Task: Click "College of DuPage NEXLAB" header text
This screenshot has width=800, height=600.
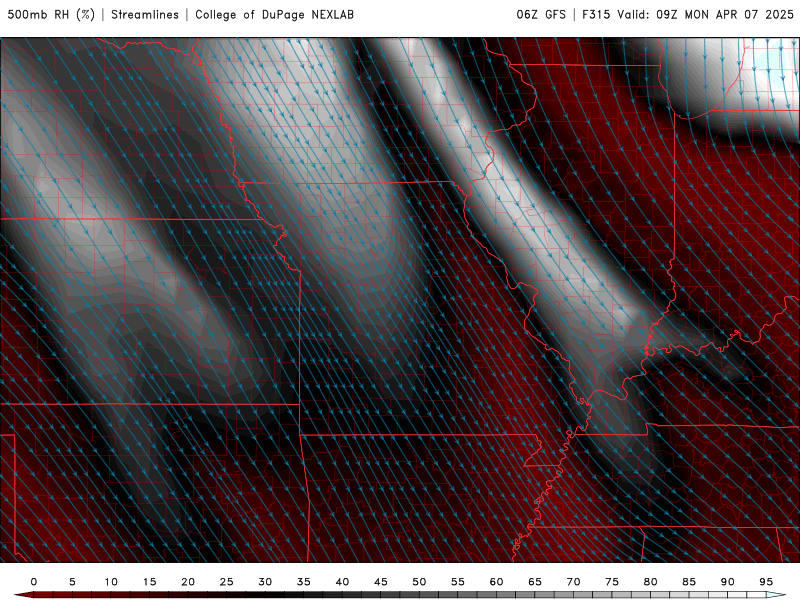Action: click(274, 14)
